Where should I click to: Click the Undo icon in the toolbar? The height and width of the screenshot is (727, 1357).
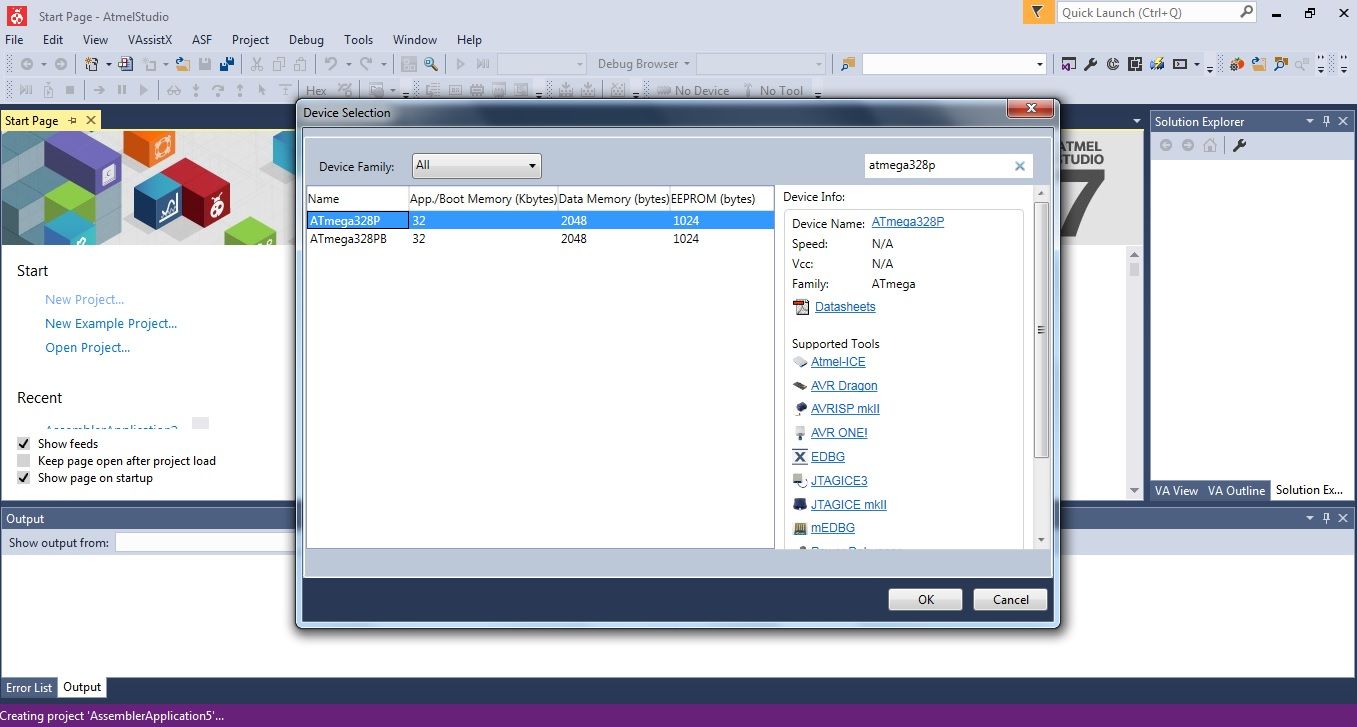(333, 64)
